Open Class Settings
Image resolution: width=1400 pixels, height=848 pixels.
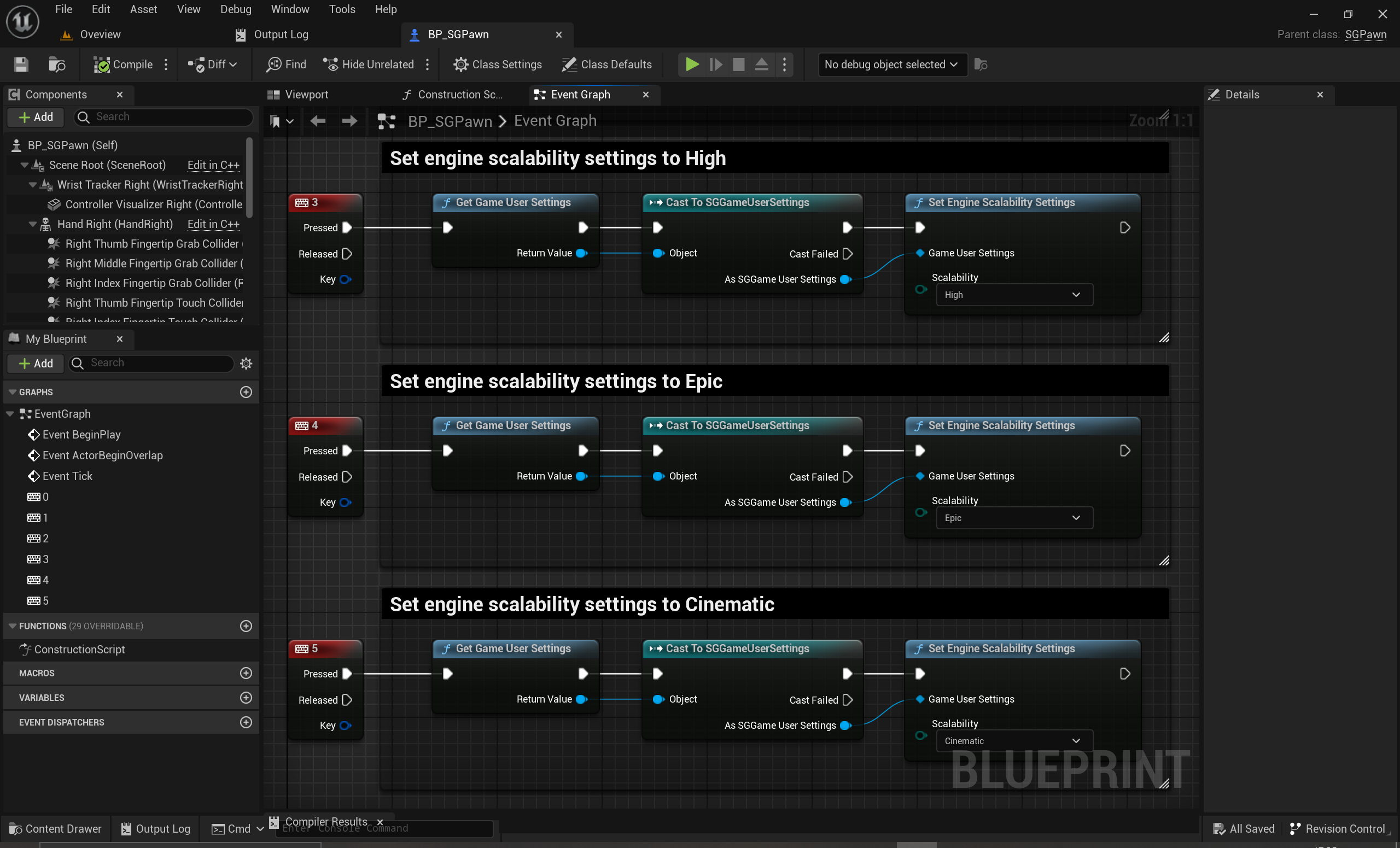tap(498, 64)
